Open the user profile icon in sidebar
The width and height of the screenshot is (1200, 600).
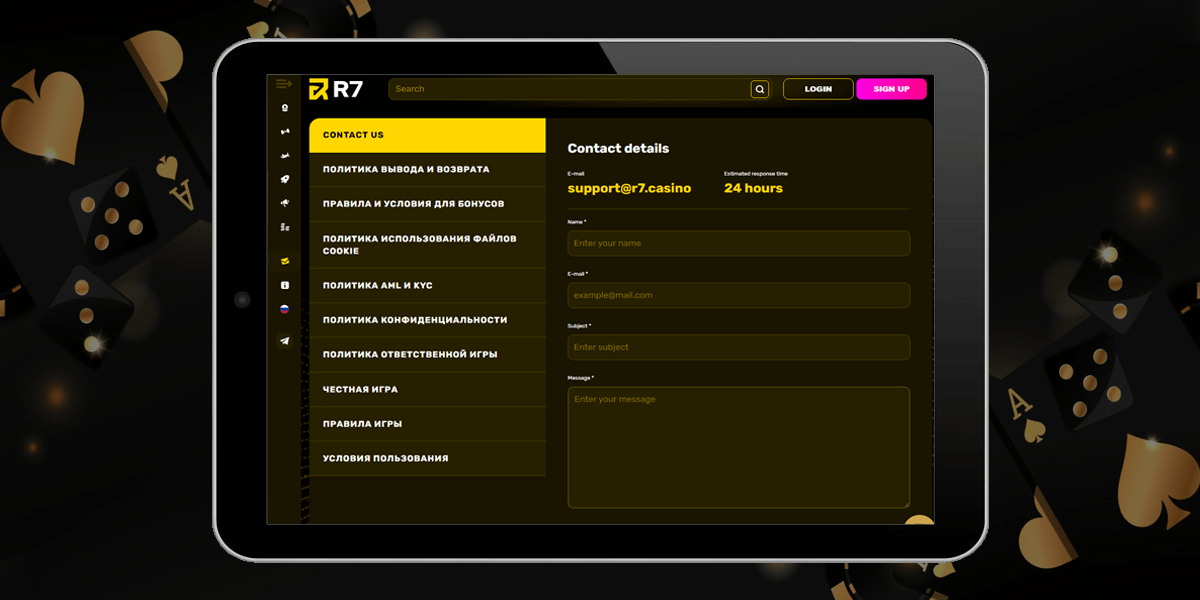point(284,107)
